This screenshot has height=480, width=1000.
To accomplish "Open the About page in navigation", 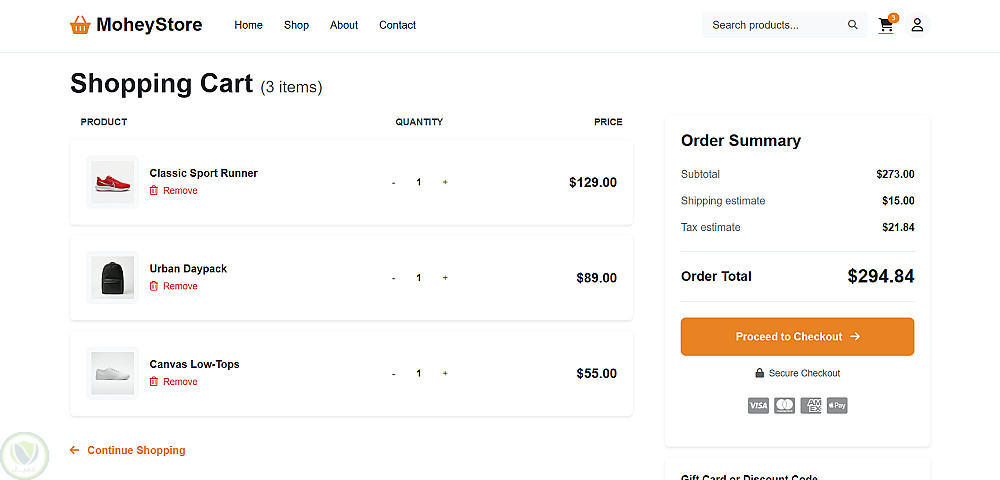I will tap(344, 25).
